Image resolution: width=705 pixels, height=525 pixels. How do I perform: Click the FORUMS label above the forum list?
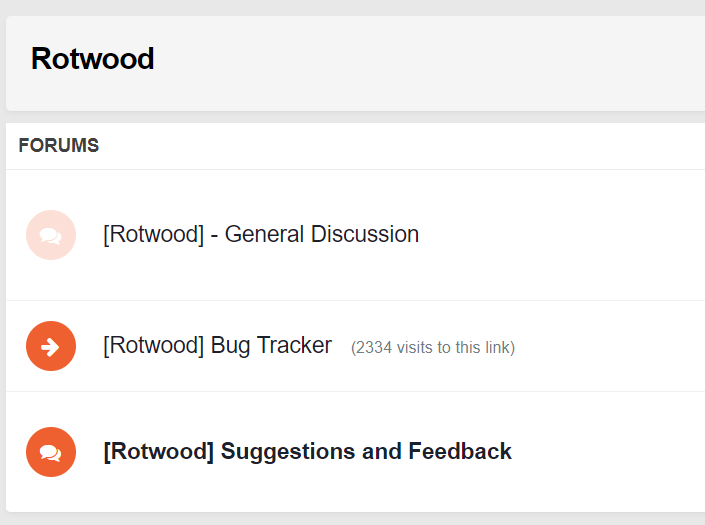point(59,146)
